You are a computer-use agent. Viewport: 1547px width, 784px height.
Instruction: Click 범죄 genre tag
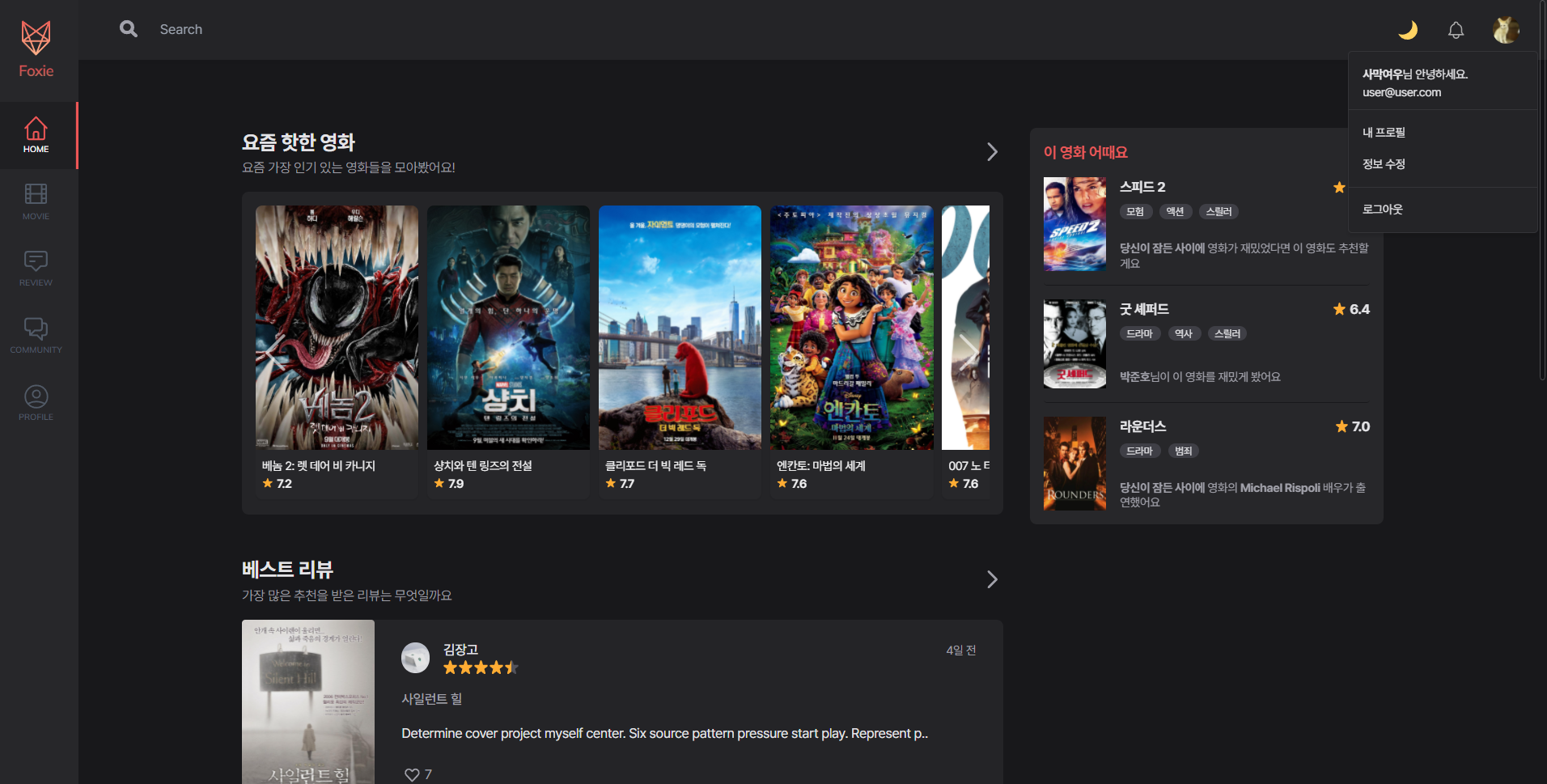pos(1184,451)
